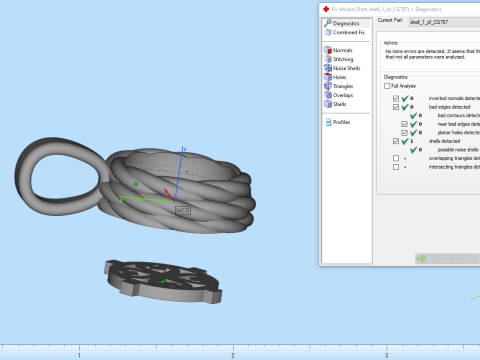Click the ruler mark labeled 3
This screenshot has width=480, height=360.
pos(387,355)
